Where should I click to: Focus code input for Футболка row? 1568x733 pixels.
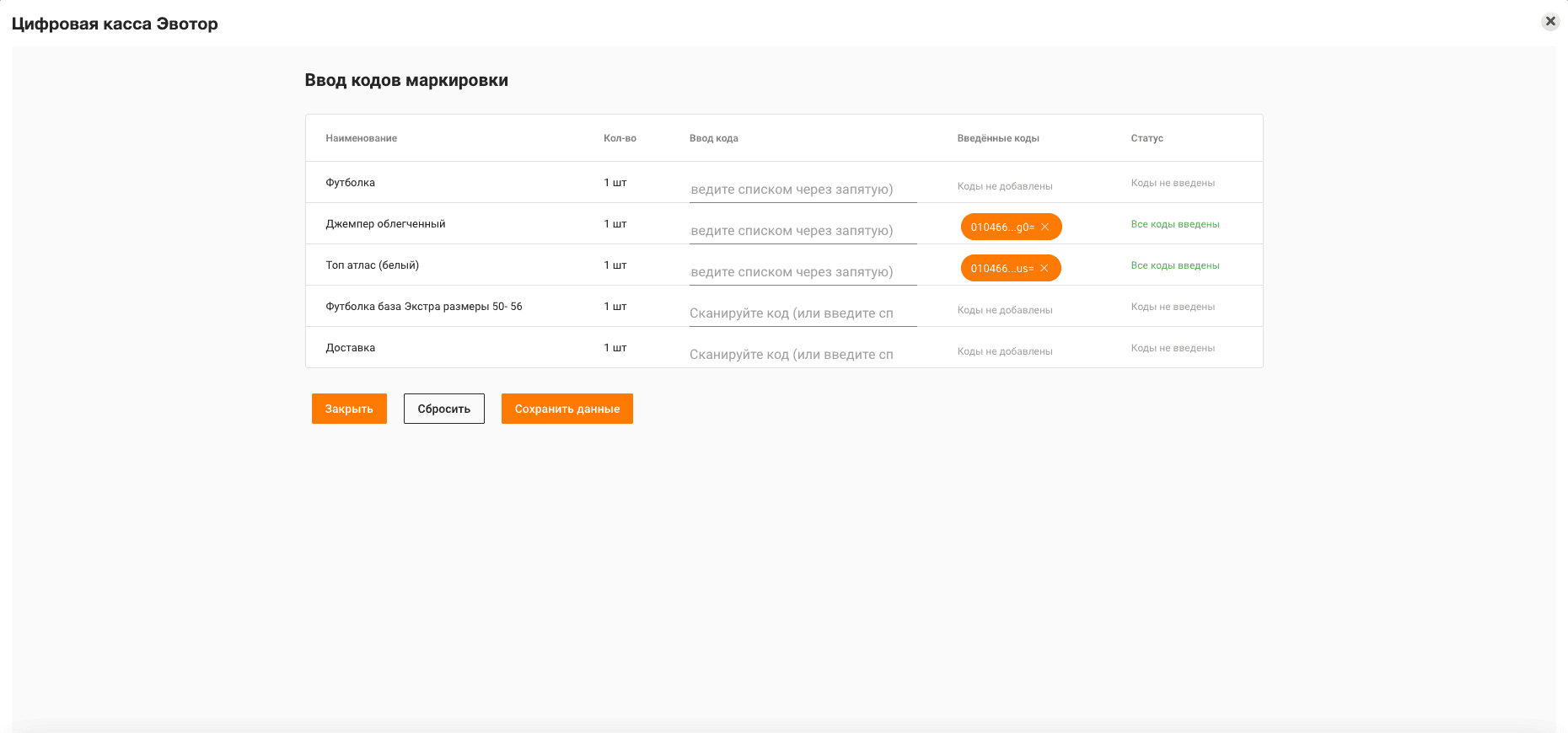tap(803, 190)
